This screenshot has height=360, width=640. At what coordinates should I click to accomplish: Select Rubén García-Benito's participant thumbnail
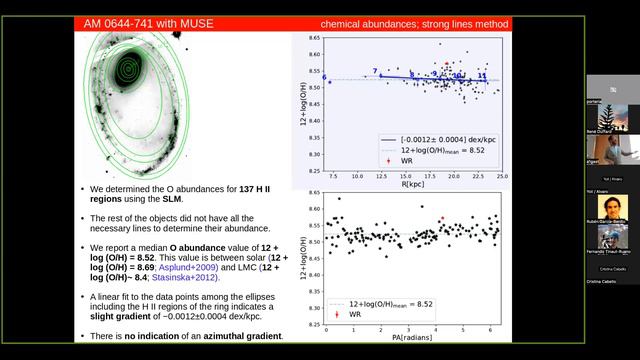(x=613, y=209)
